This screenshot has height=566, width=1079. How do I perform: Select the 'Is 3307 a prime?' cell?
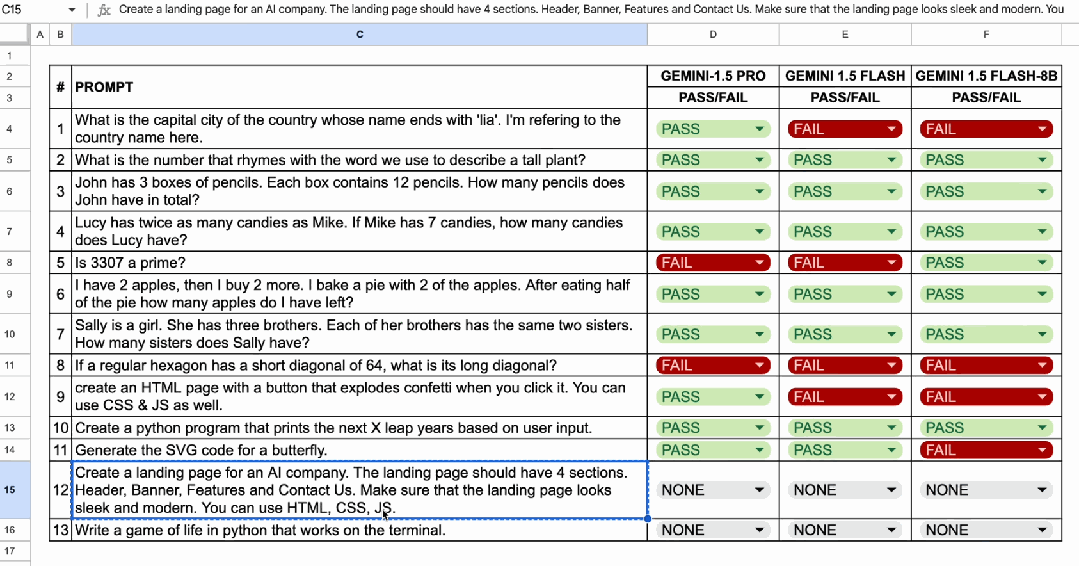click(359, 263)
